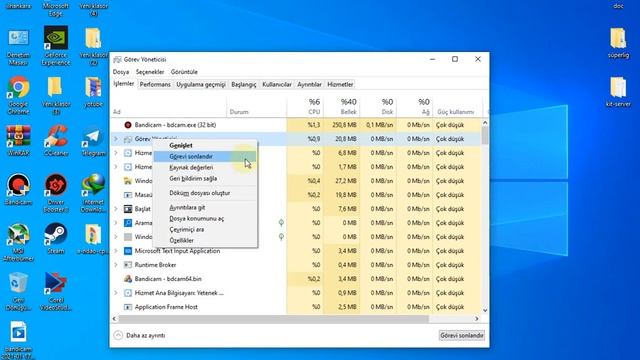Screen dimensions: 640x360
Task: Switch to the Performans tab
Action: tap(155, 84)
